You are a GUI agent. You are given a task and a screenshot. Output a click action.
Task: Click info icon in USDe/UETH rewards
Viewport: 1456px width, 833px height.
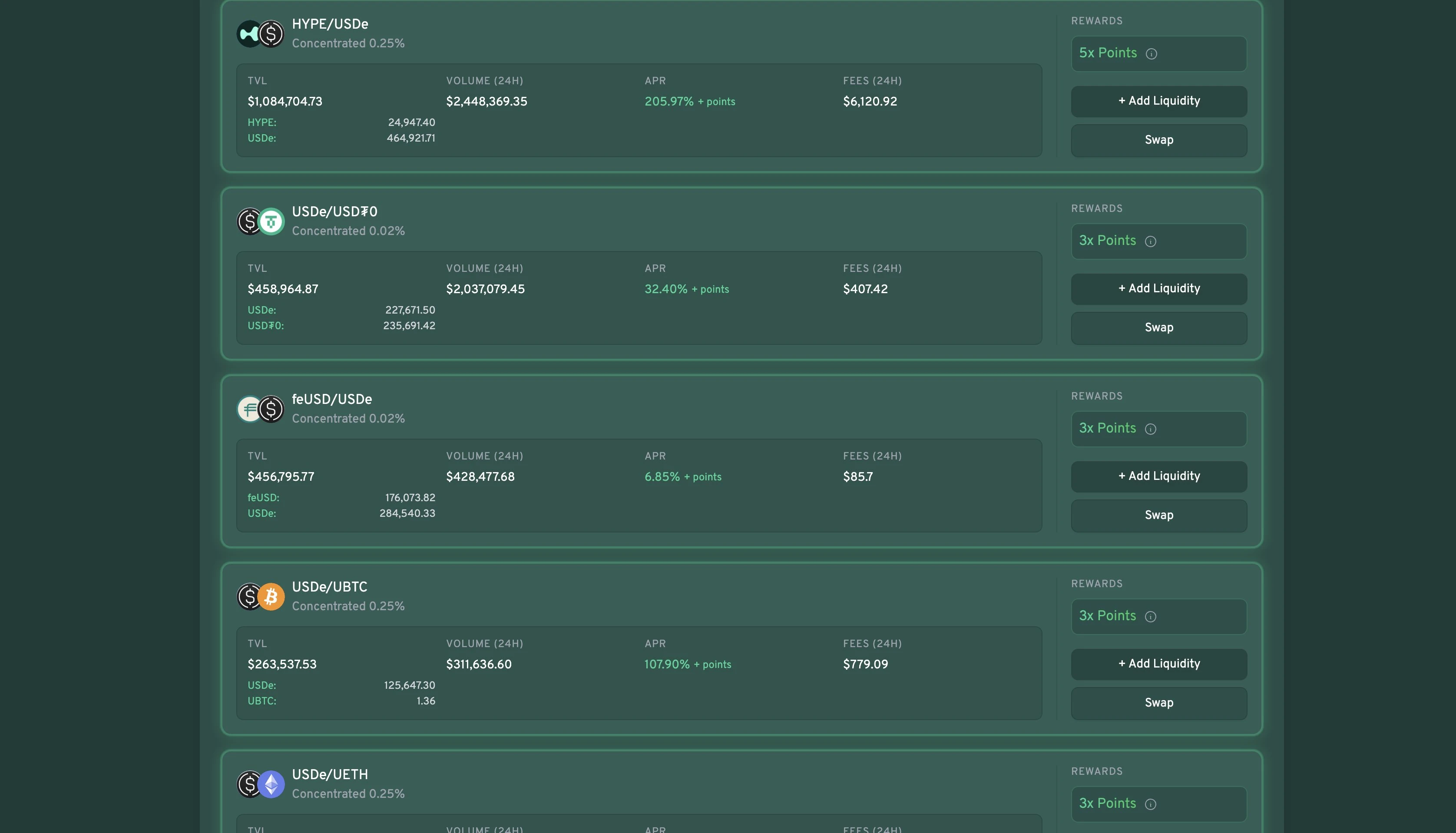(1151, 804)
